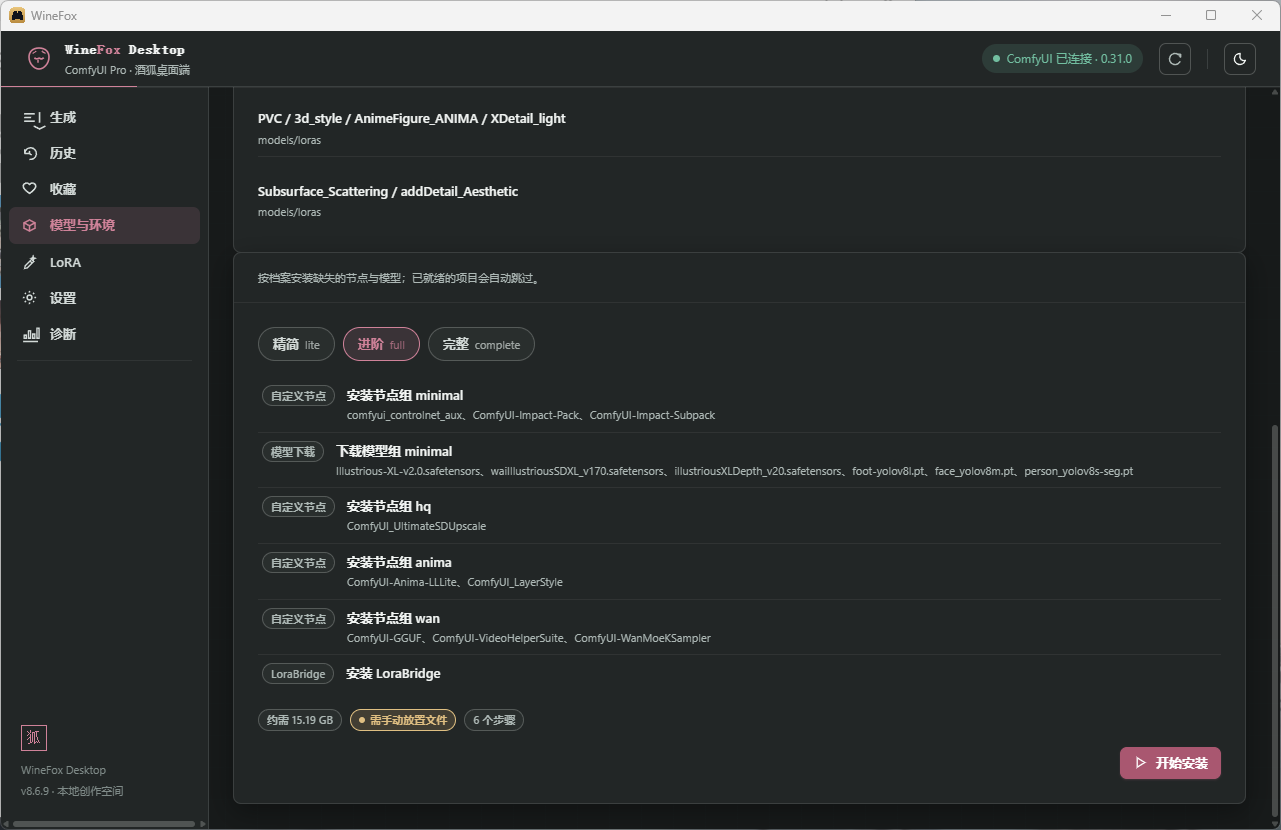Open the 诊断 page
This screenshot has width=1281, height=830.
(x=104, y=334)
